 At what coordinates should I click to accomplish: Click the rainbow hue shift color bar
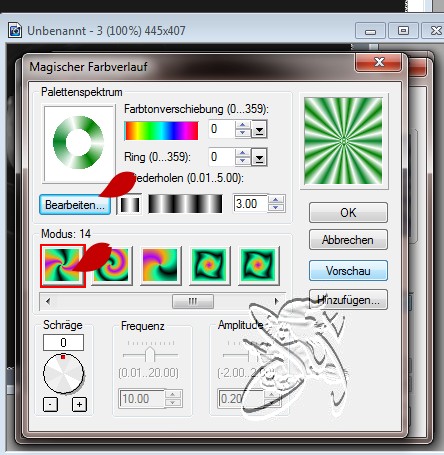(x=161, y=130)
